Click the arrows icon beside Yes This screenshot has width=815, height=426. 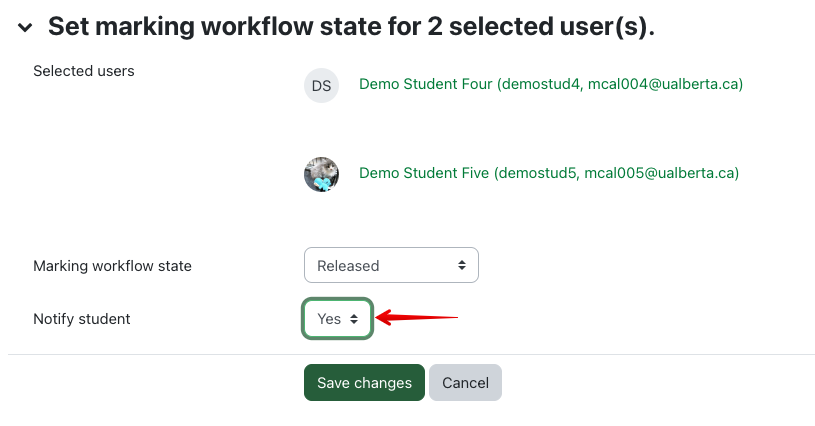point(354,319)
